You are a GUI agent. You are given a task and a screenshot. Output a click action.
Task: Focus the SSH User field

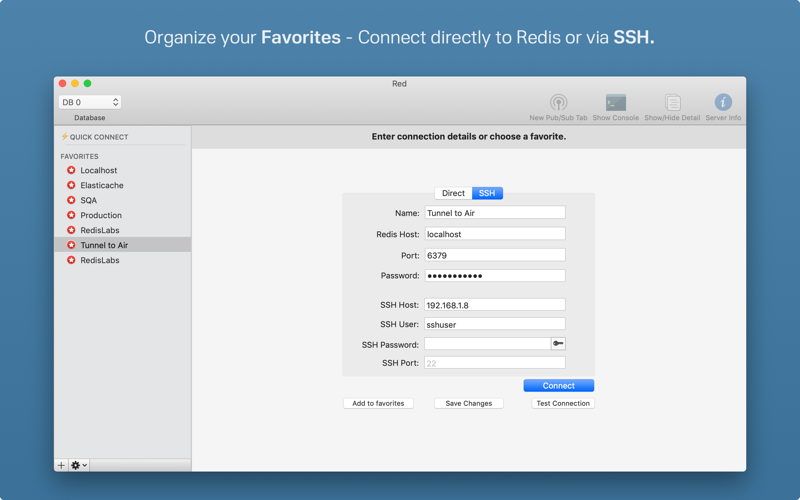pyautogui.click(x=495, y=324)
